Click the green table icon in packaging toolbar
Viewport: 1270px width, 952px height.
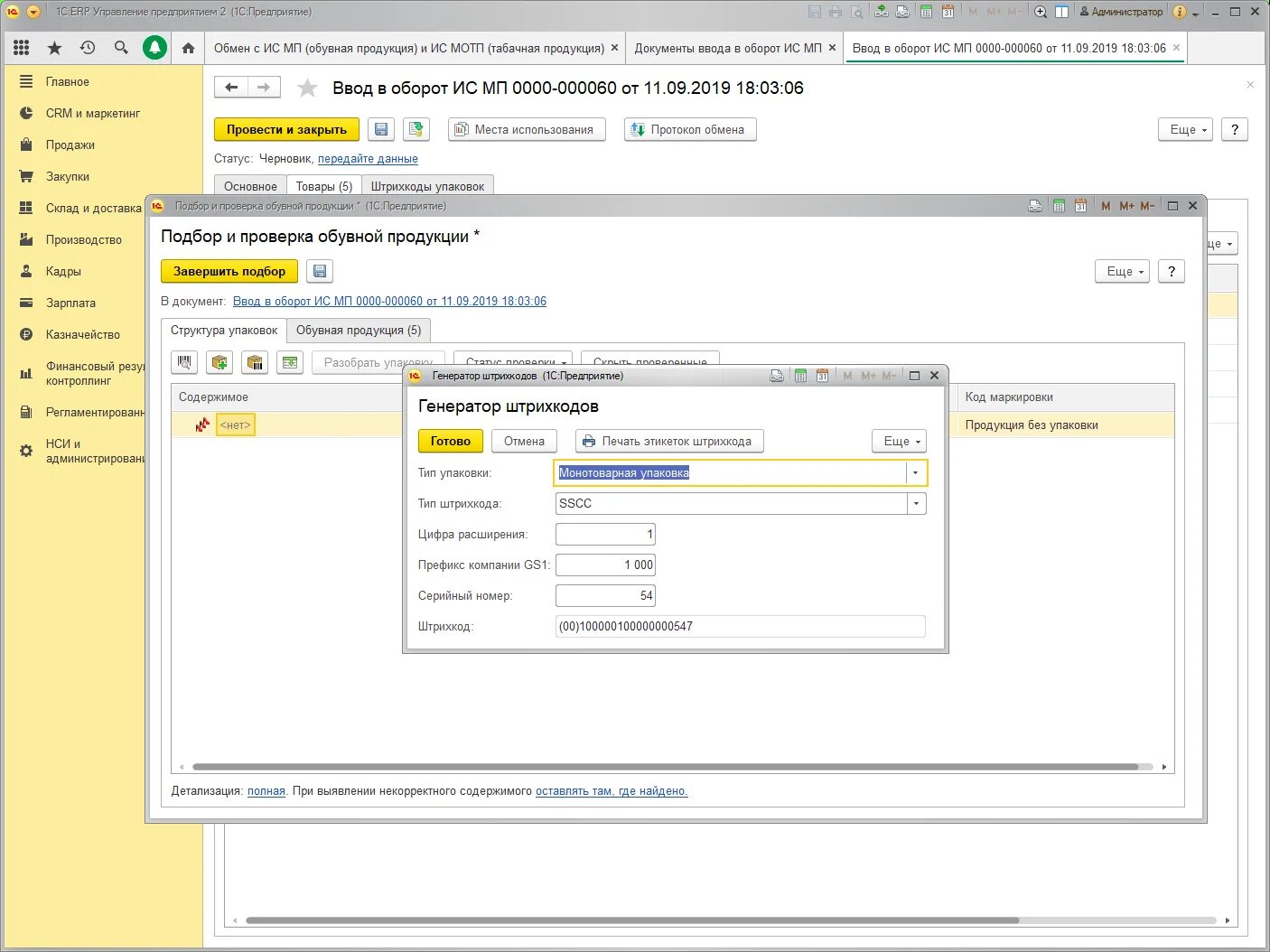(x=290, y=362)
